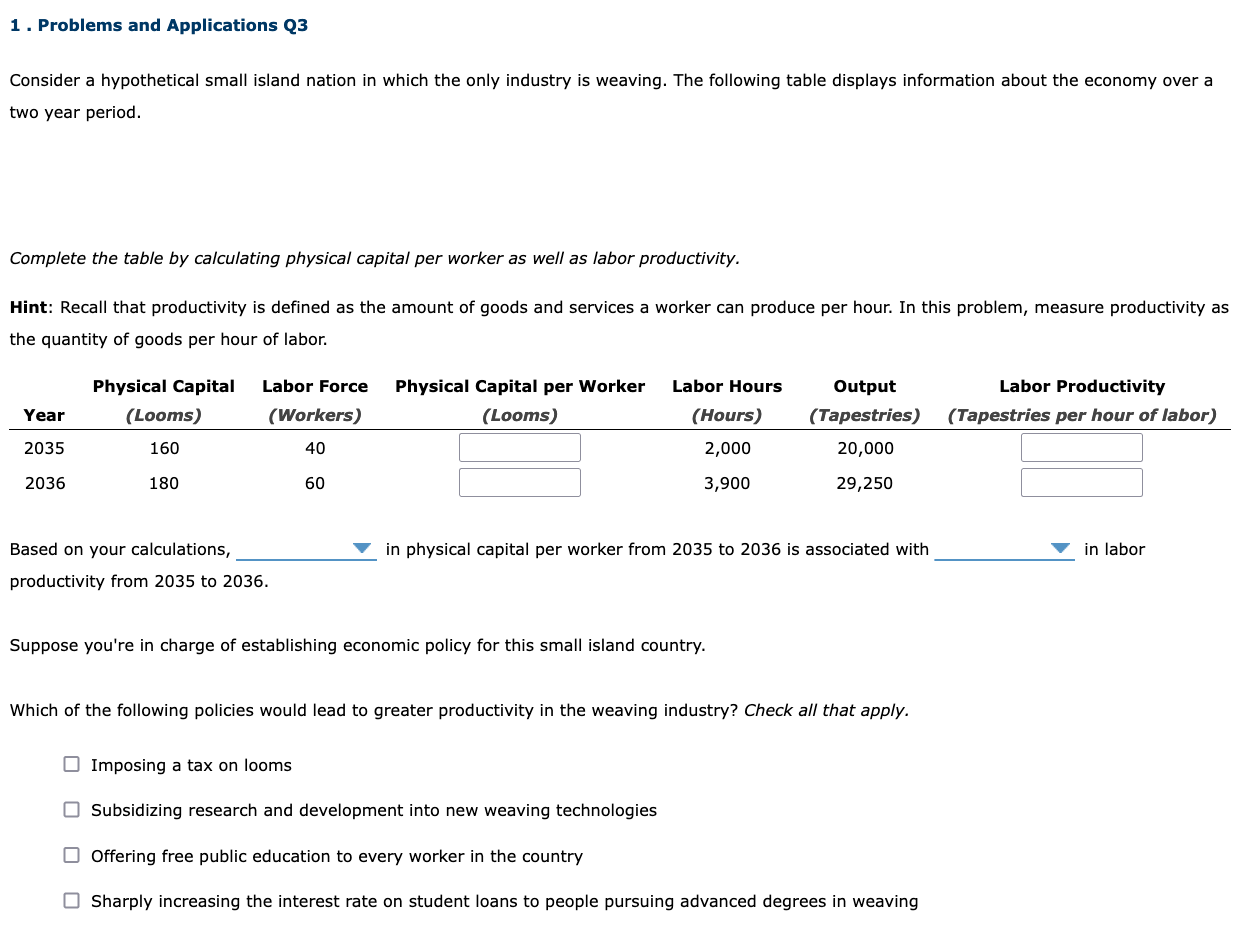Open the dropdown before 'in labor'
The width and height of the screenshot is (1236, 942).
tap(1004, 549)
